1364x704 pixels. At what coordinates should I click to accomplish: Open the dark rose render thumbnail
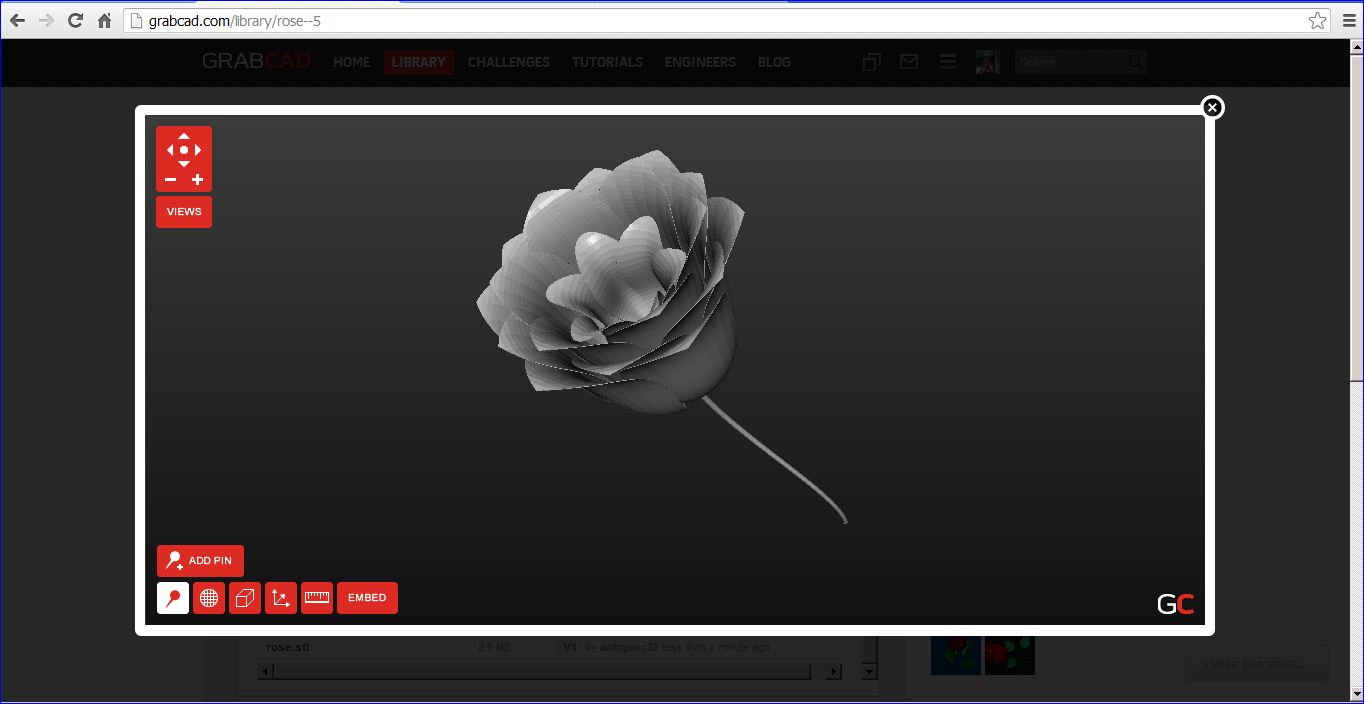1010,655
